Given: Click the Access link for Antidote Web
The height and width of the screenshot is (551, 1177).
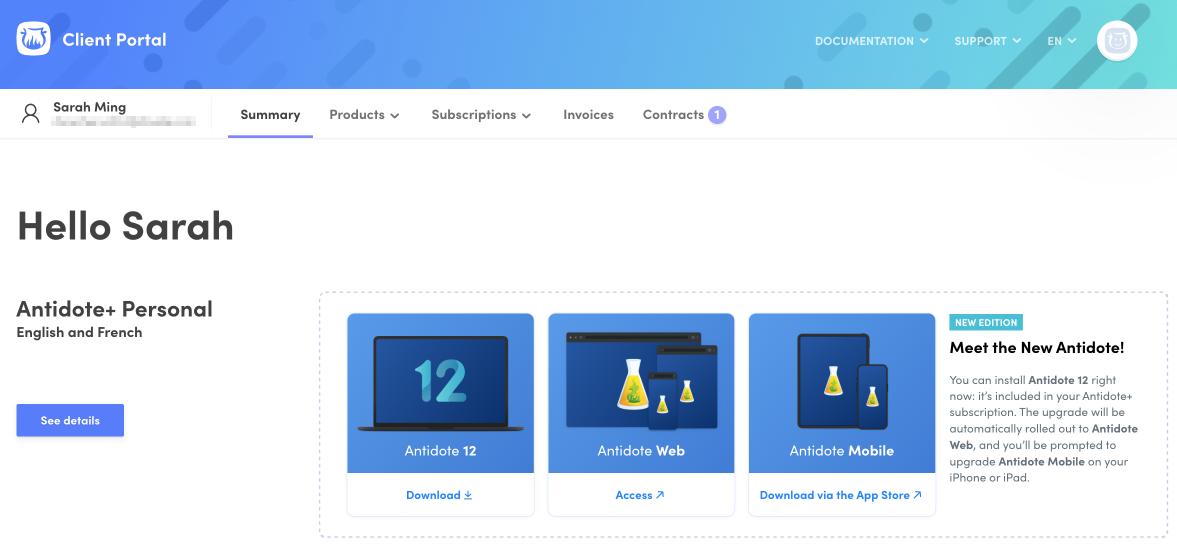Looking at the screenshot, I should coord(640,495).
